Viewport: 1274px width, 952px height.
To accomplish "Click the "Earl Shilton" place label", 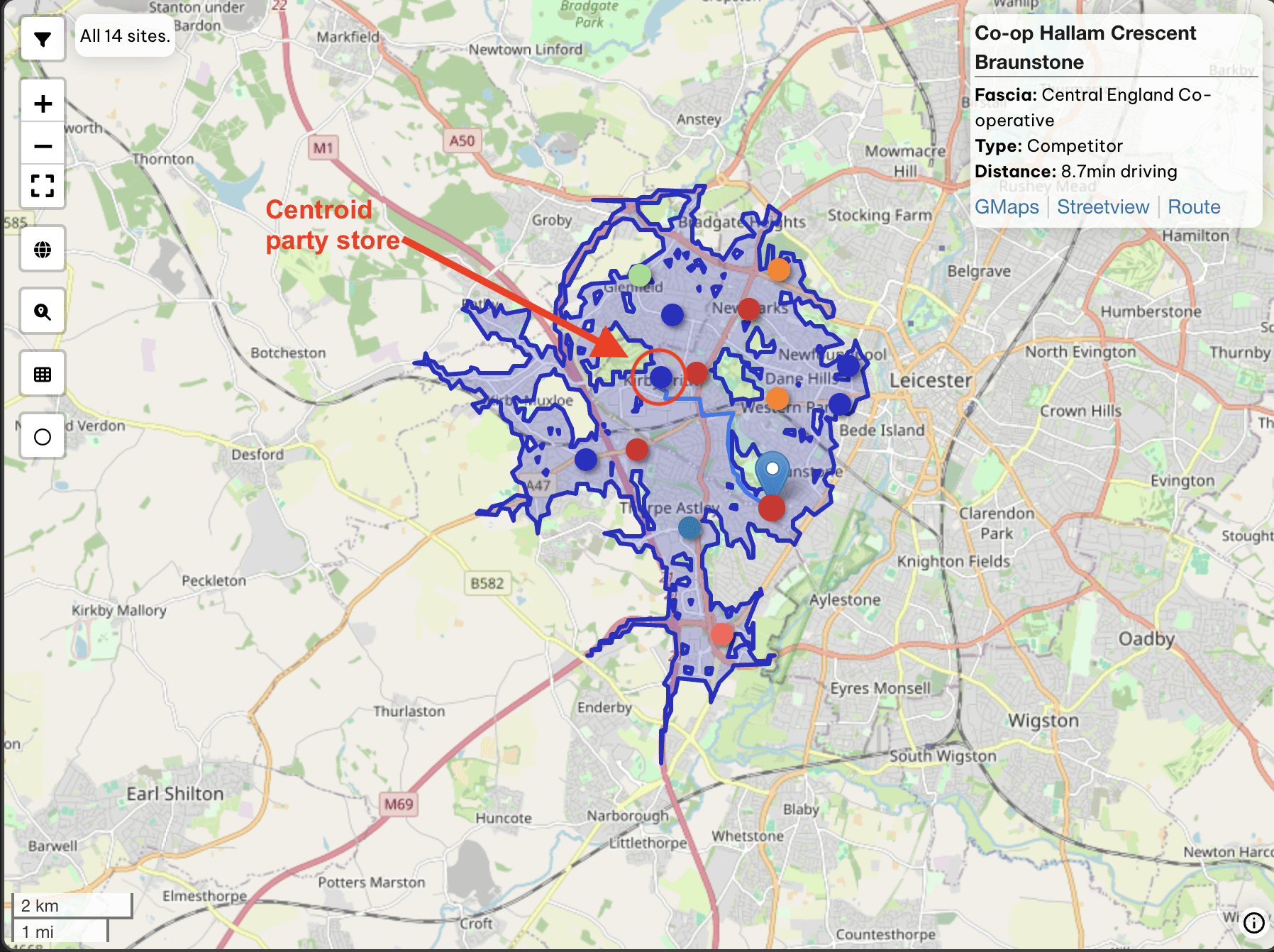I will [175, 794].
